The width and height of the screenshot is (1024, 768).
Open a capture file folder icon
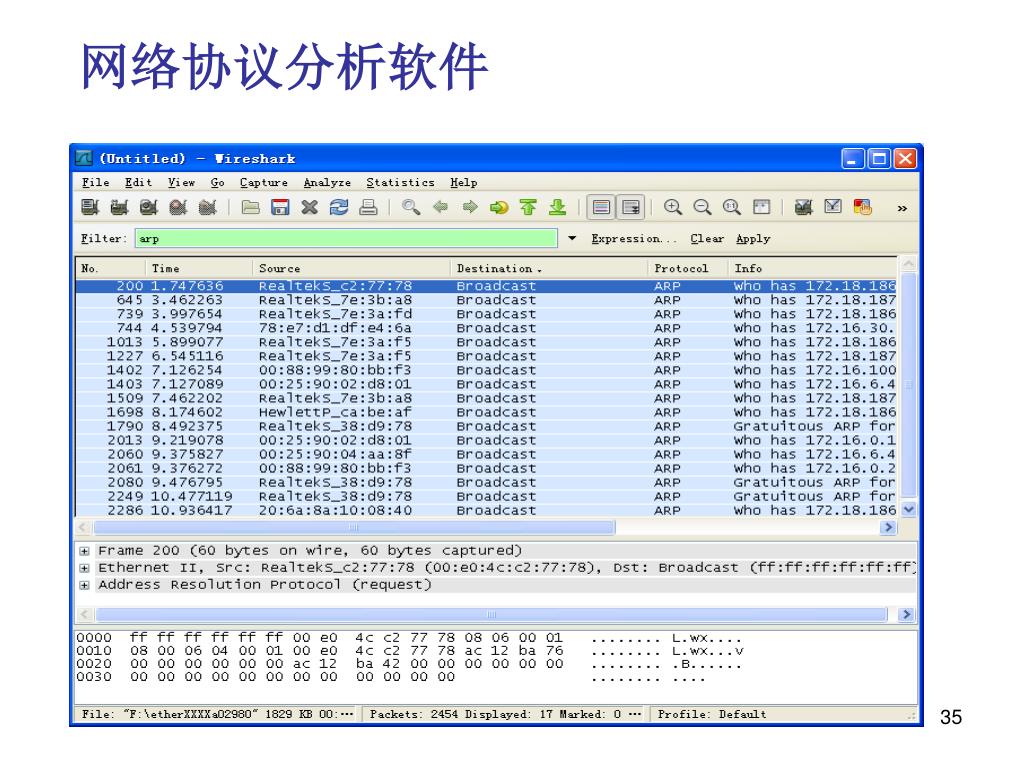[x=251, y=208]
